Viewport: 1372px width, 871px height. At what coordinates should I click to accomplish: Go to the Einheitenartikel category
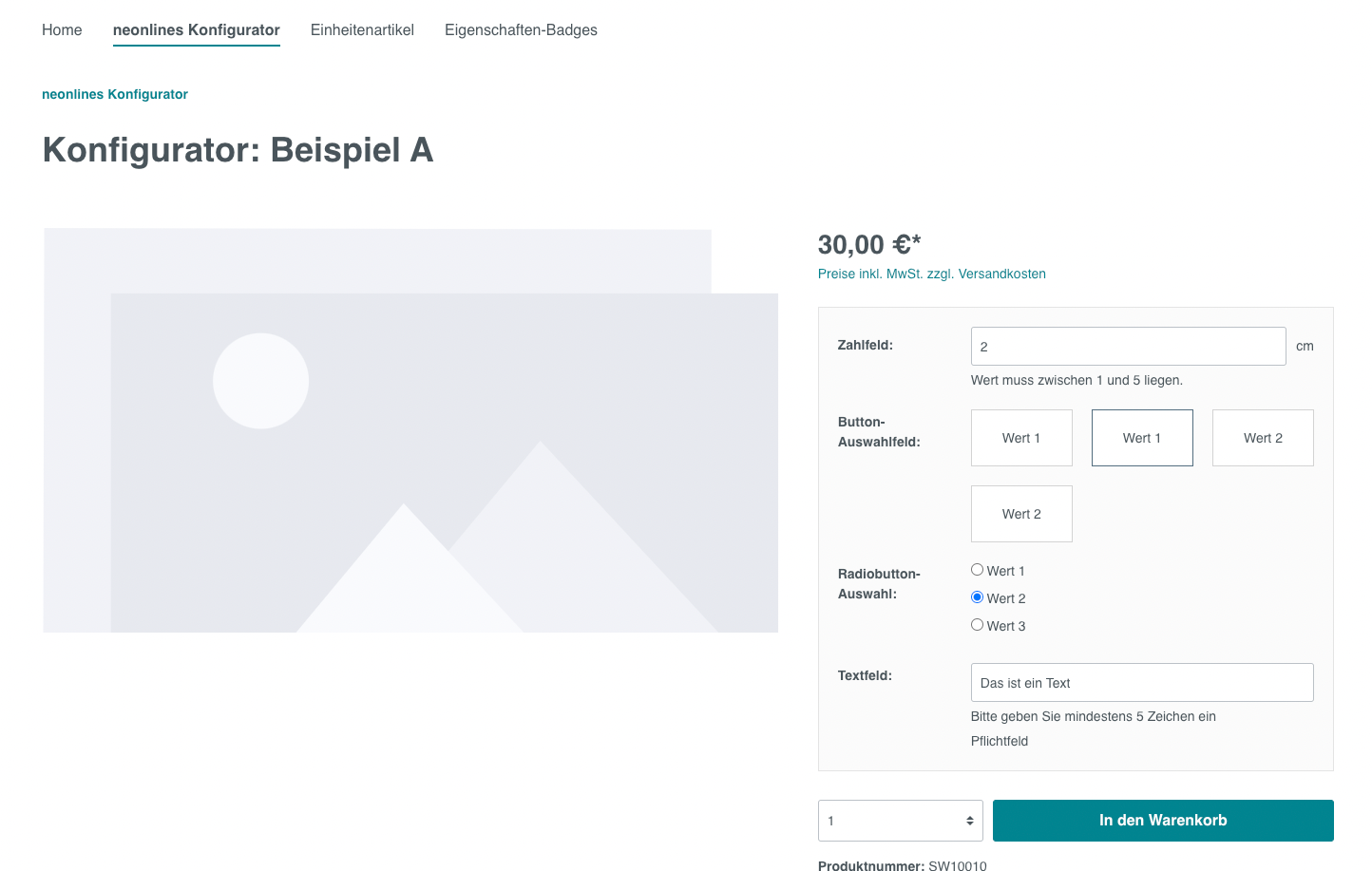tap(362, 30)
